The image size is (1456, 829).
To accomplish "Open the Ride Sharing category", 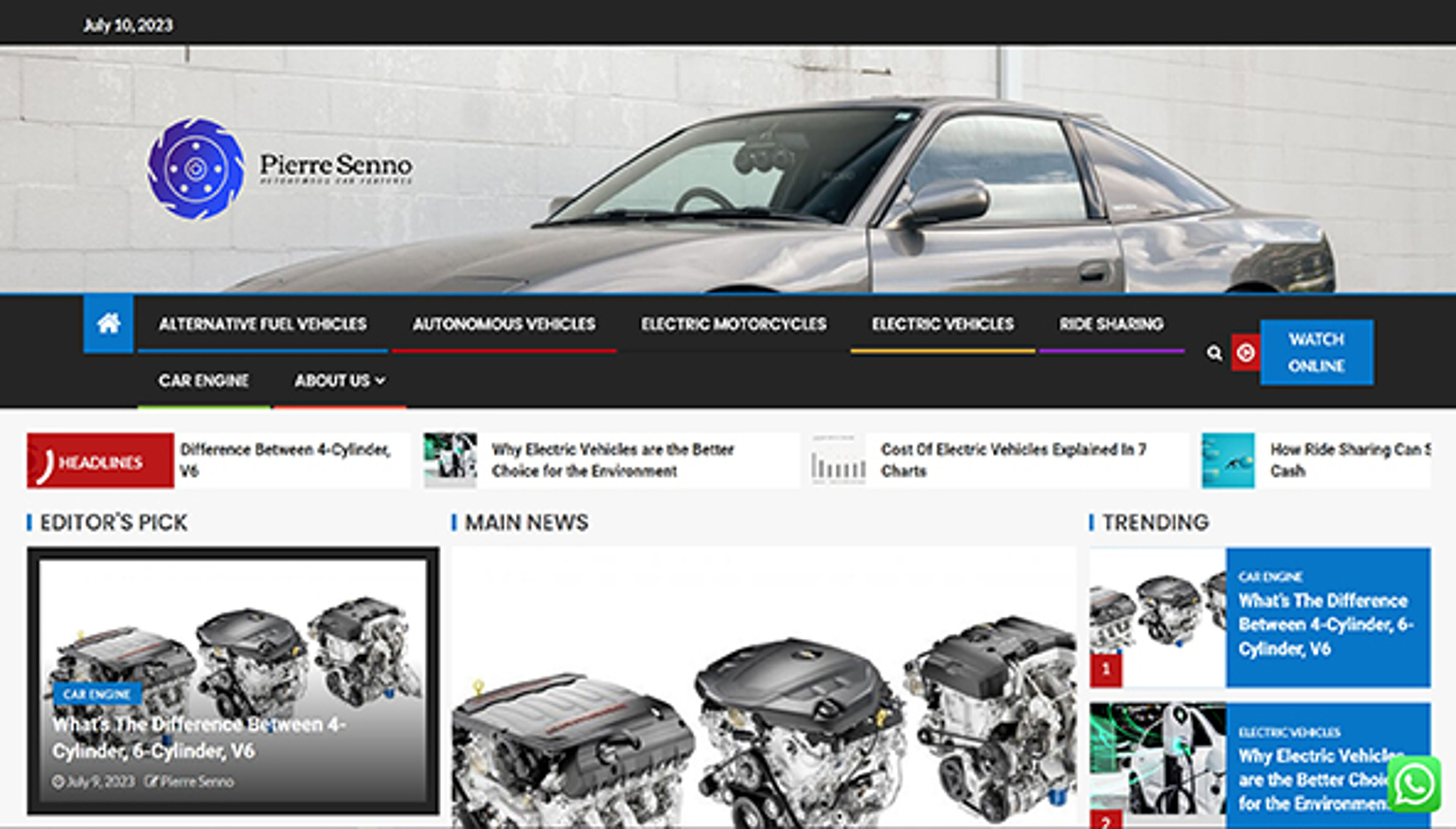I will pos(1111,324).
